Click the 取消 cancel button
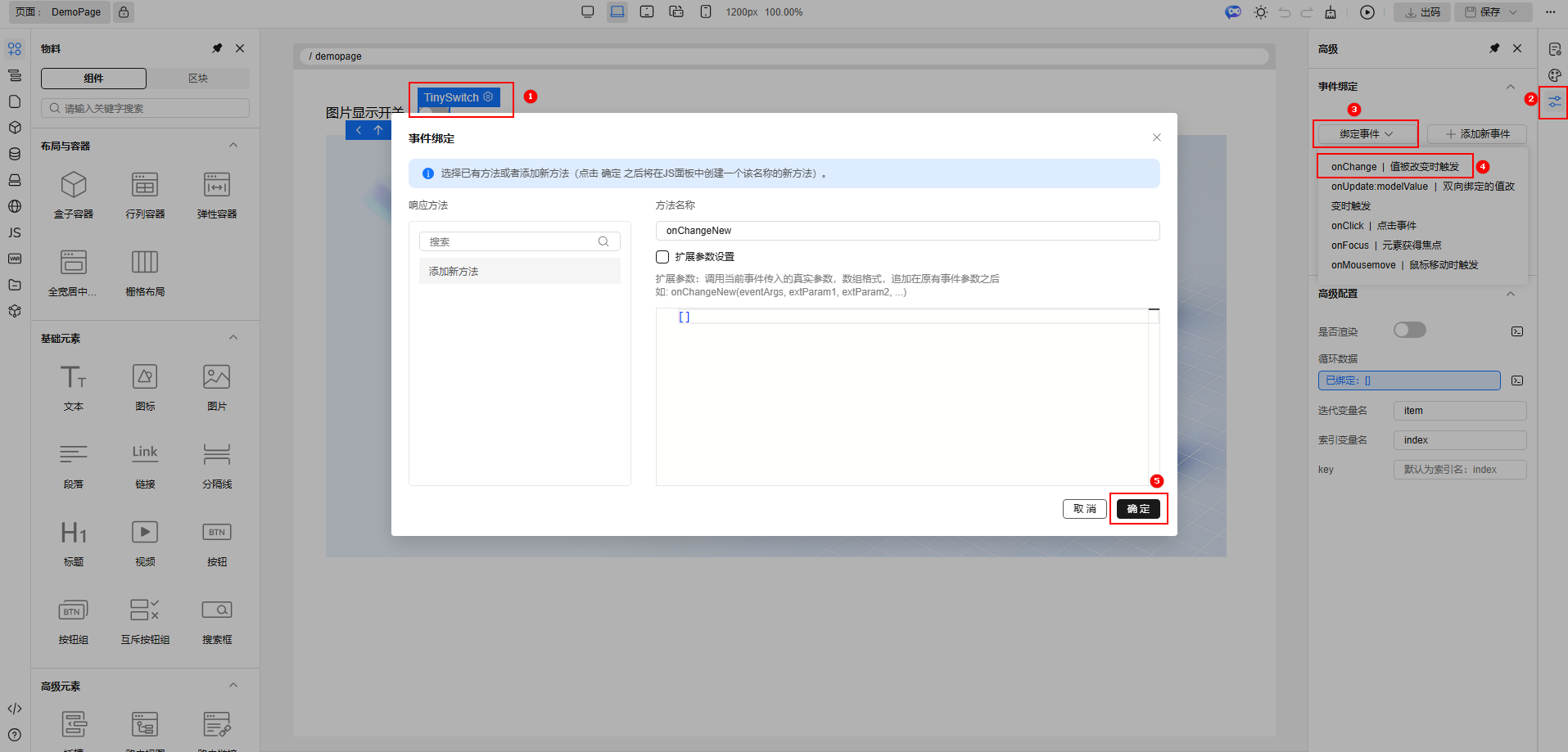 [x=1084, y=509]
